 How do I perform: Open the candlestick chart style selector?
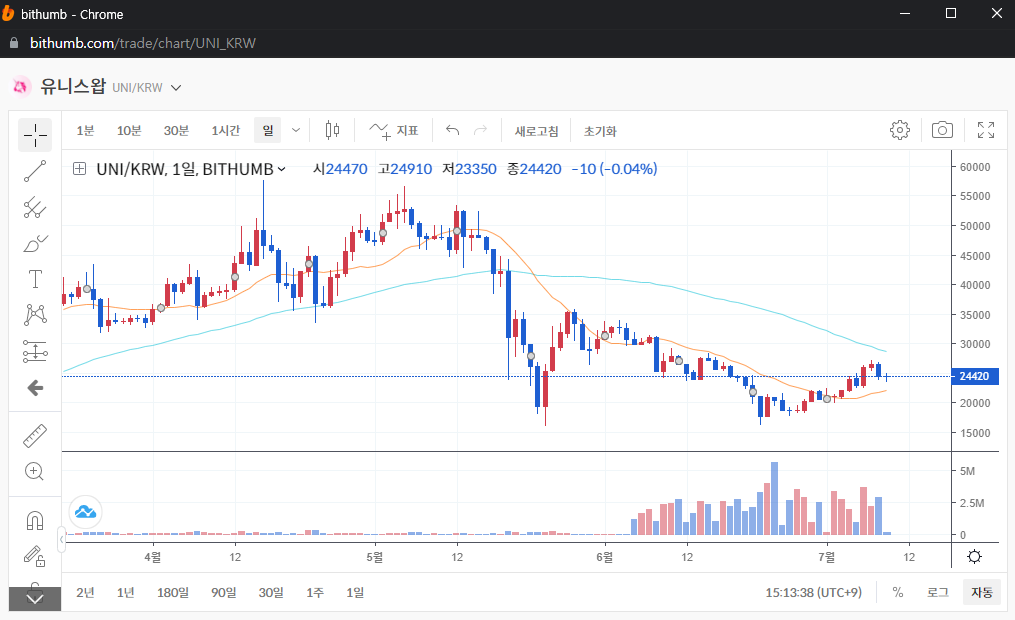(x=332, y=131)
